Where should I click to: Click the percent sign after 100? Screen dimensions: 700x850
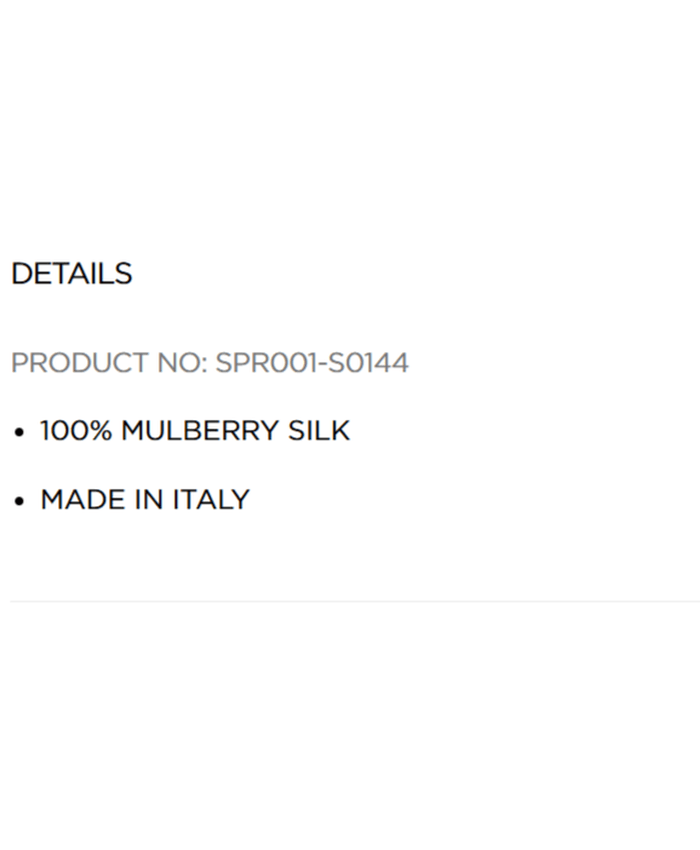100,431
